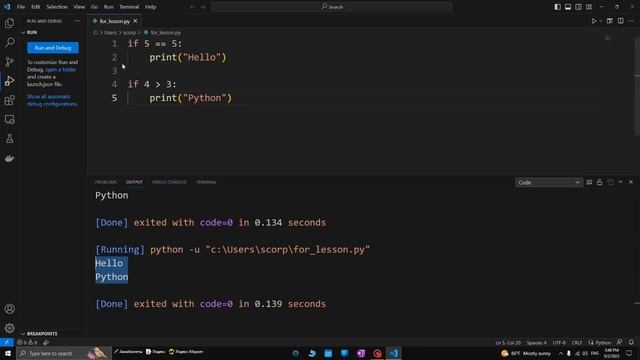The width and height of the screenshot is (640, 360).
Task: Open the run options arrow beside the play icon
Action: point(601,21)
